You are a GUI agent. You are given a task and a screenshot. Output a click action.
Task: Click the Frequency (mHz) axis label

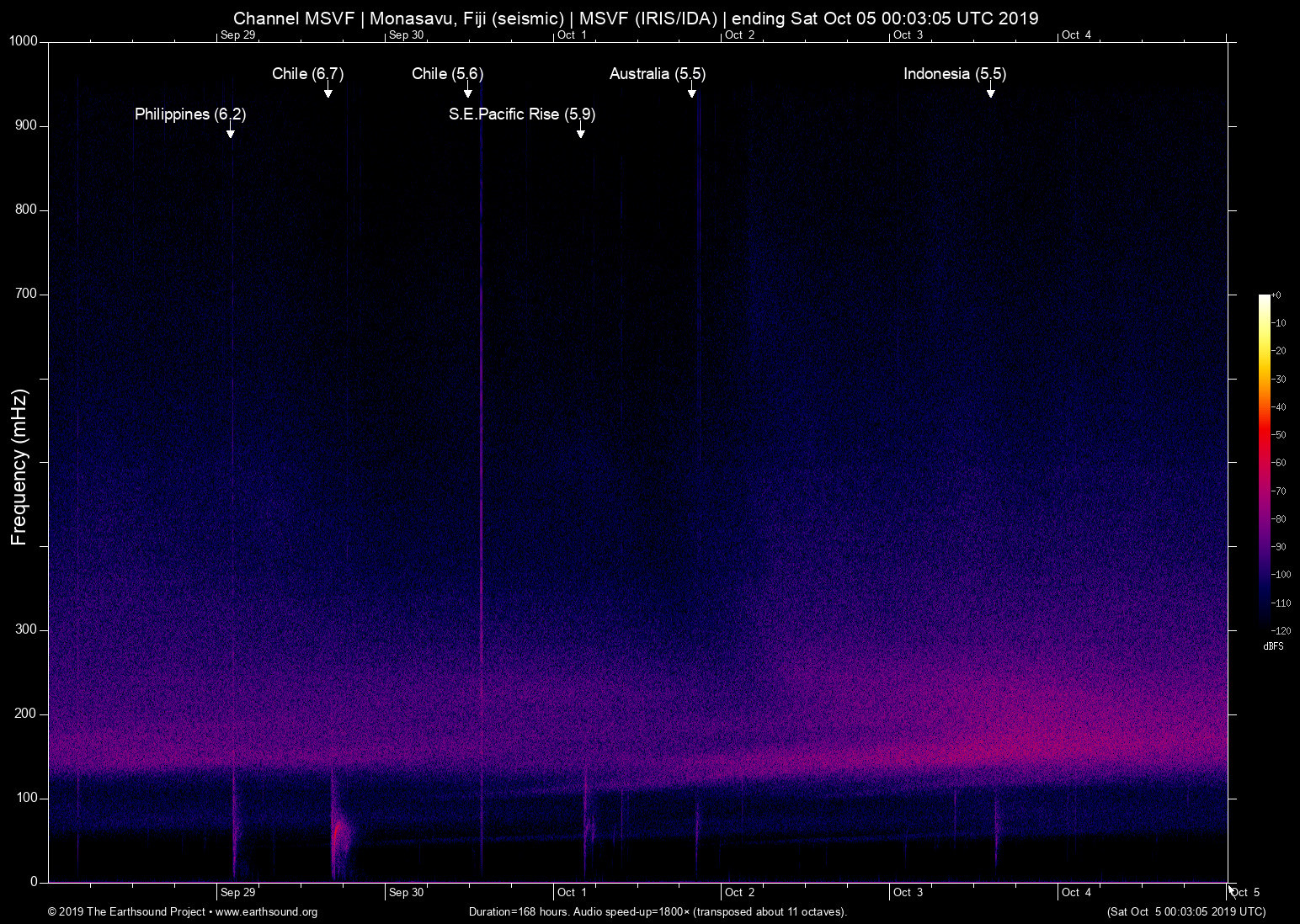coord(19,467)
